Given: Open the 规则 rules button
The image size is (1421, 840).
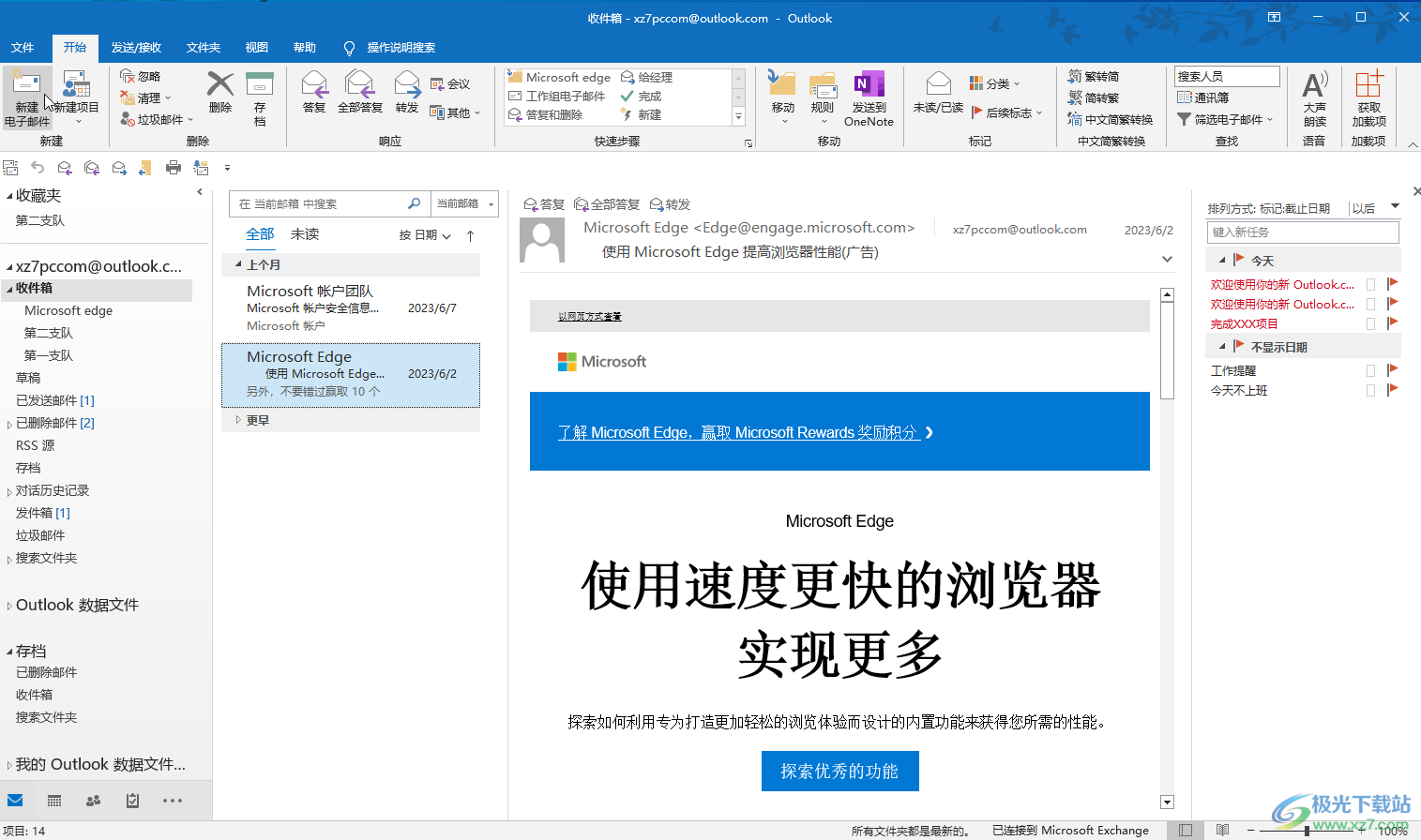Looking at the screenshot, I should [x=823, y=98].
